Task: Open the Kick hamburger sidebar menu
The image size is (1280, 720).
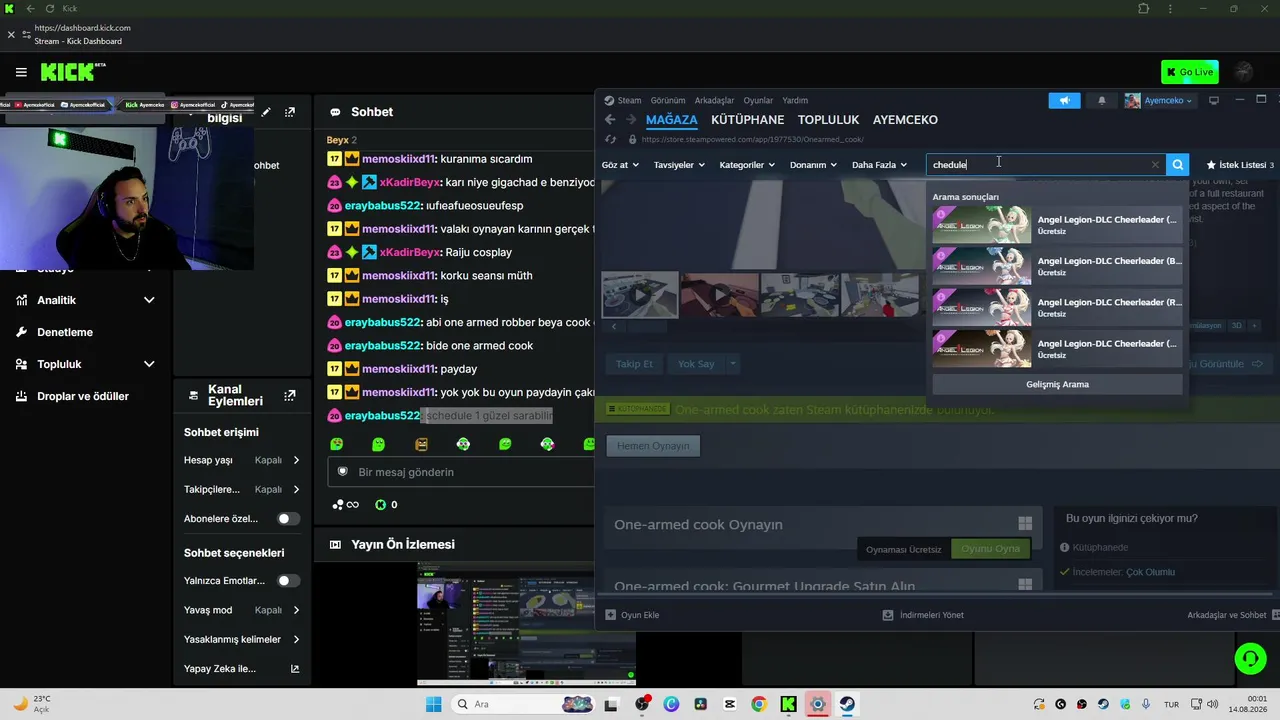Action: pos(21,72)
